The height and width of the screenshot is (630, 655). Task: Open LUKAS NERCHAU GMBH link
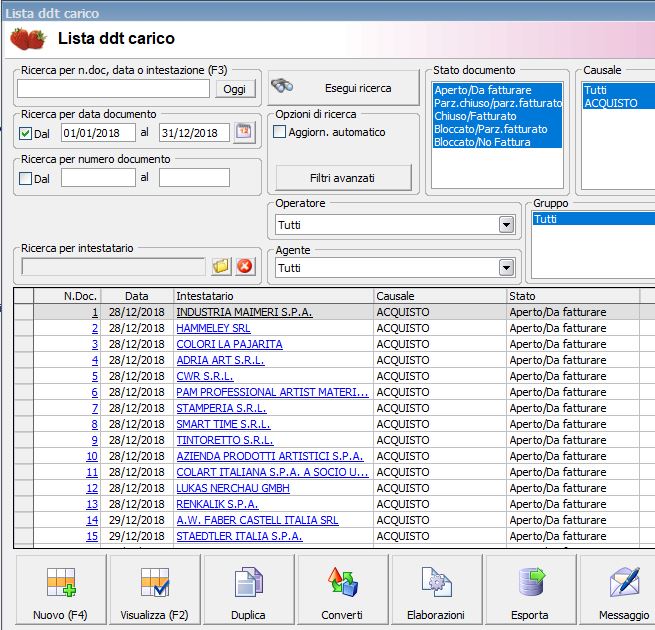click(233, 488)
